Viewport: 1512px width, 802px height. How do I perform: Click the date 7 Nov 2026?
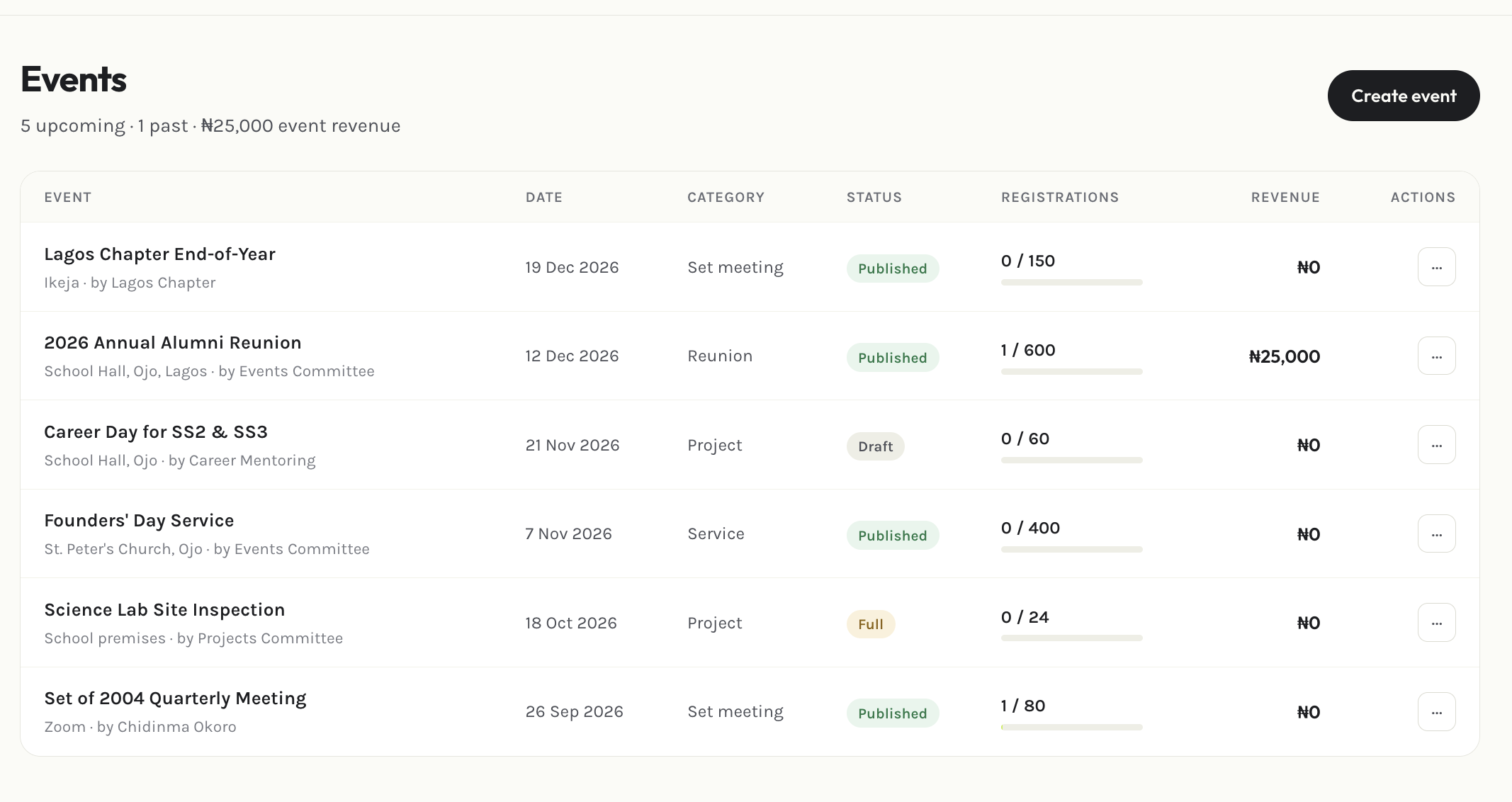(x=568, y=534)
